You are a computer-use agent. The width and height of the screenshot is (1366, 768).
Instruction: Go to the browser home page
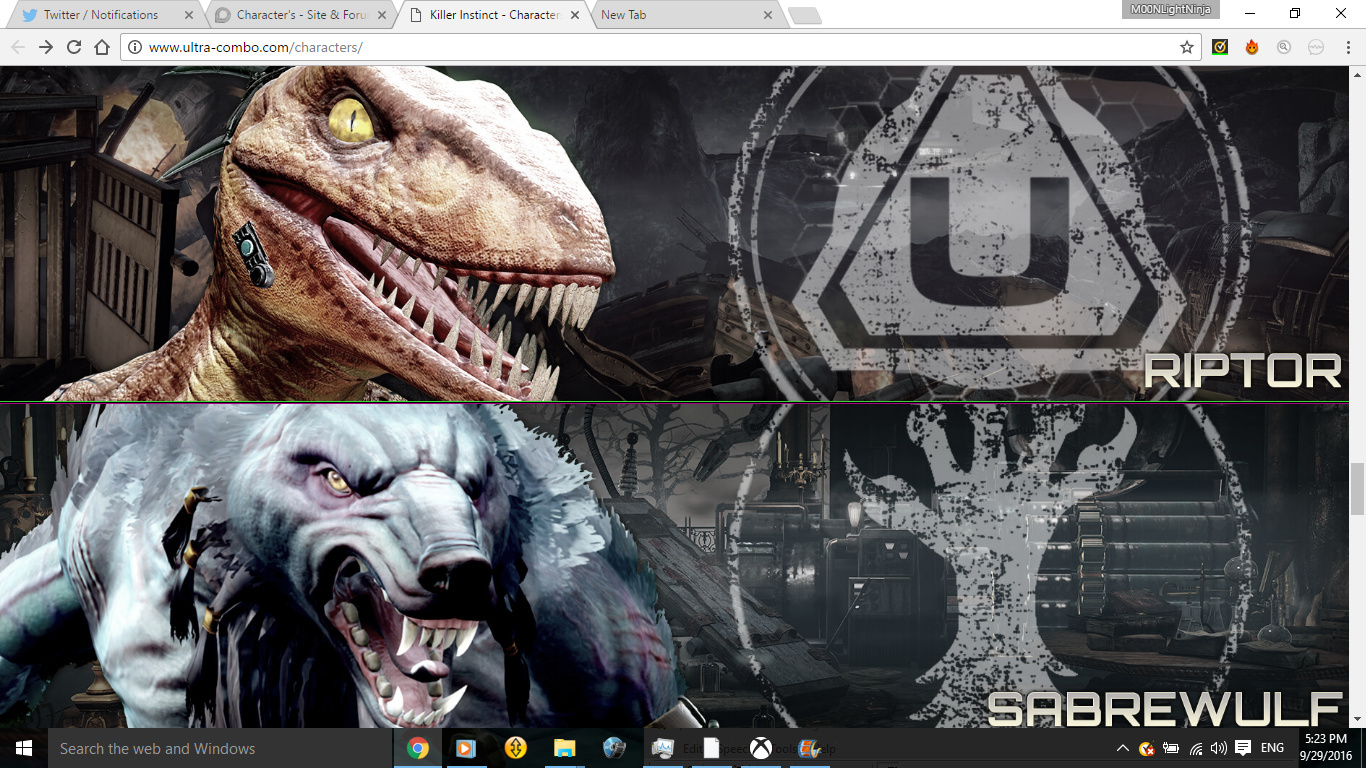pyautogui.click(x=101, y=47)
